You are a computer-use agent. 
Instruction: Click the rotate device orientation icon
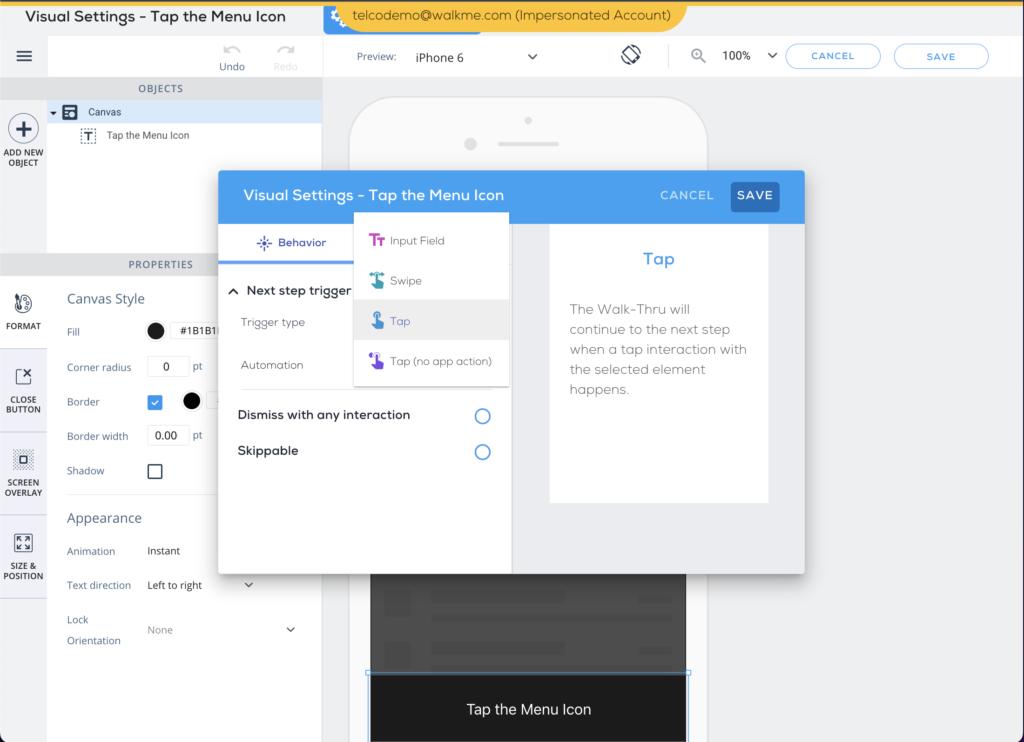[630, 55]
